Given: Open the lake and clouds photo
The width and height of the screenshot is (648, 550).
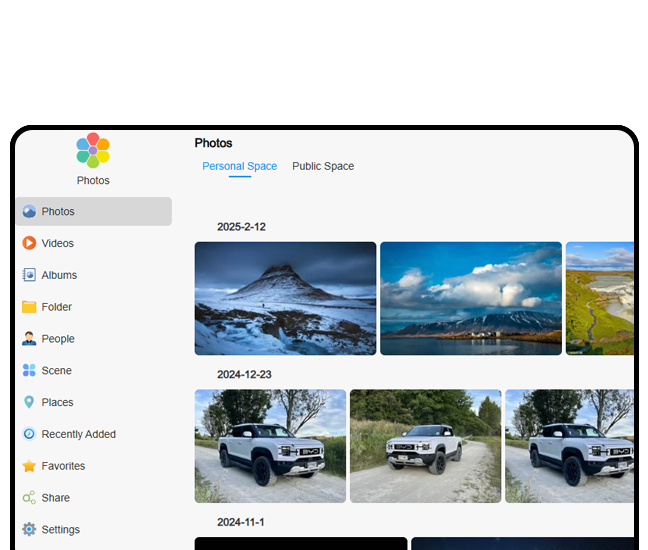Looking at the screenshot, I should coord(470,298).
